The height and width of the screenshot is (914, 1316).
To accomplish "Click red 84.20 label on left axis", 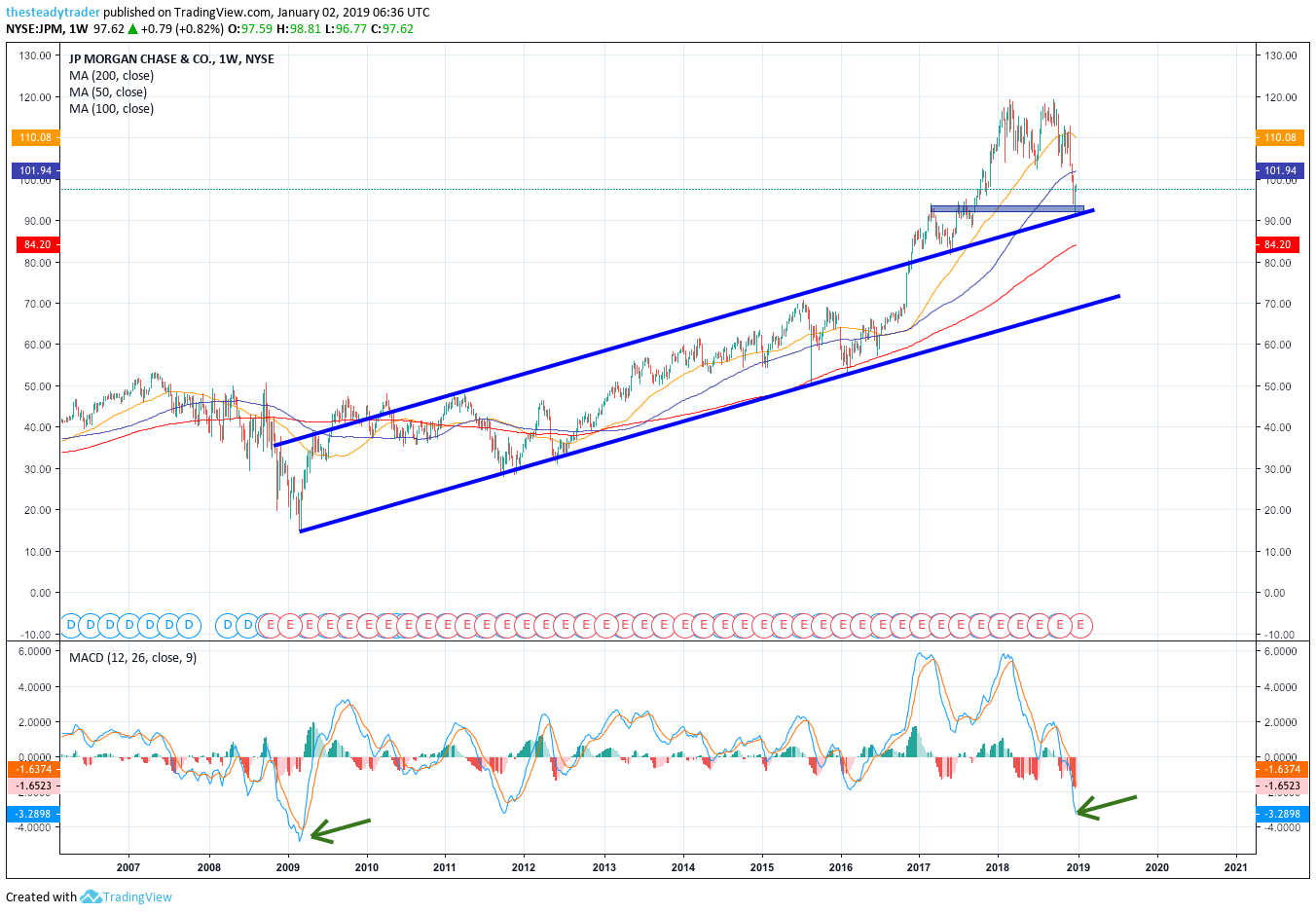I will pyautogui.click(x=37, y=245).
